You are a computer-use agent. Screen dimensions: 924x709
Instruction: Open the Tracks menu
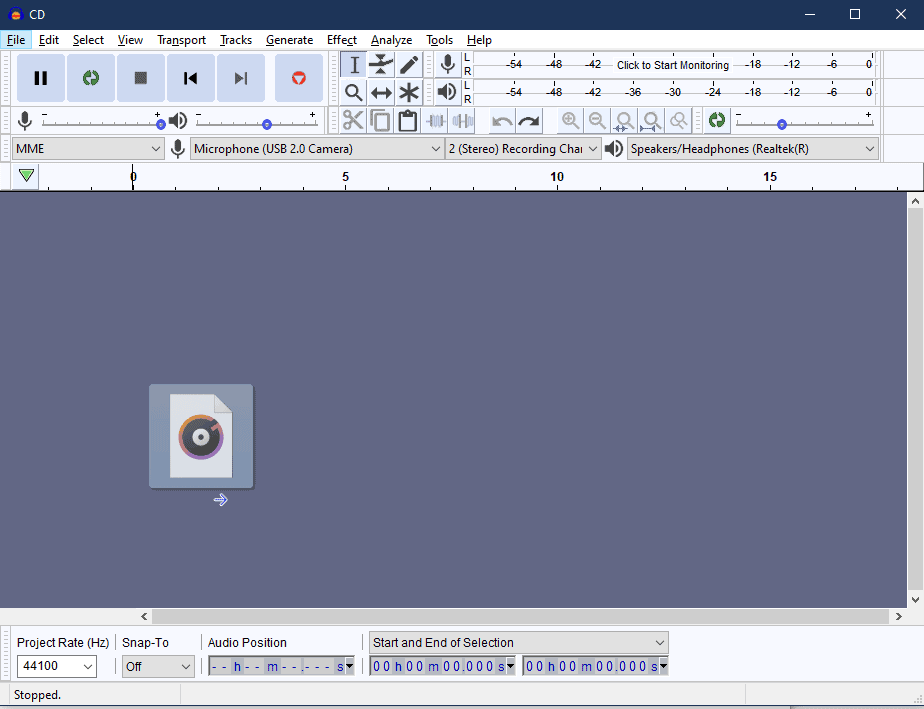coord(236,40)
